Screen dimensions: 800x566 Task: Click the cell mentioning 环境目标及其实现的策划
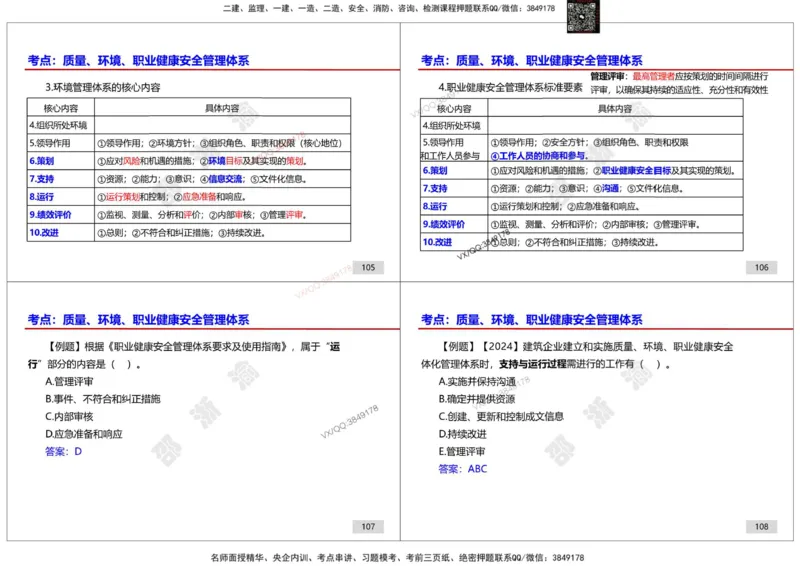coord(222,161)
